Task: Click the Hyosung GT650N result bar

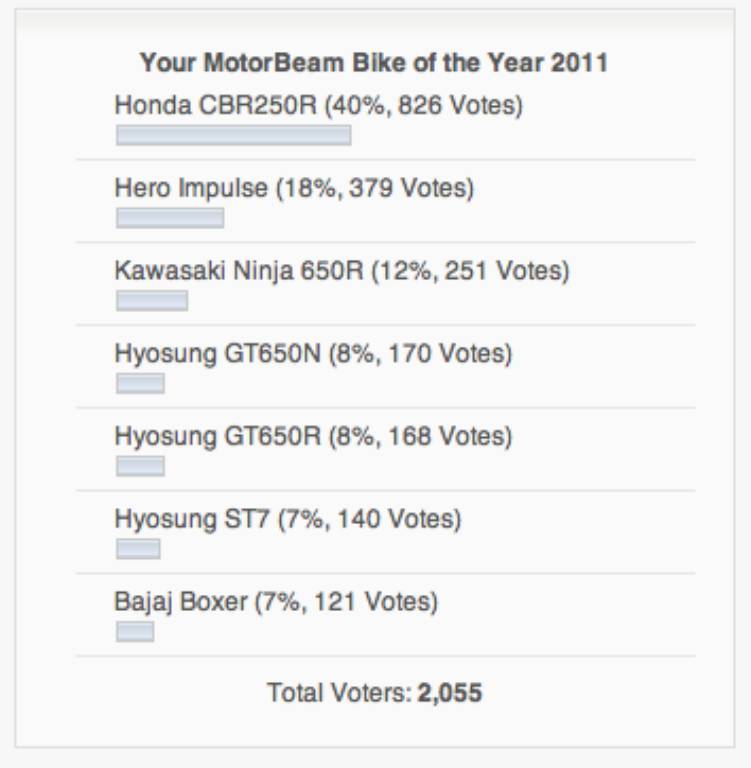Action: (x=140, y=383)
